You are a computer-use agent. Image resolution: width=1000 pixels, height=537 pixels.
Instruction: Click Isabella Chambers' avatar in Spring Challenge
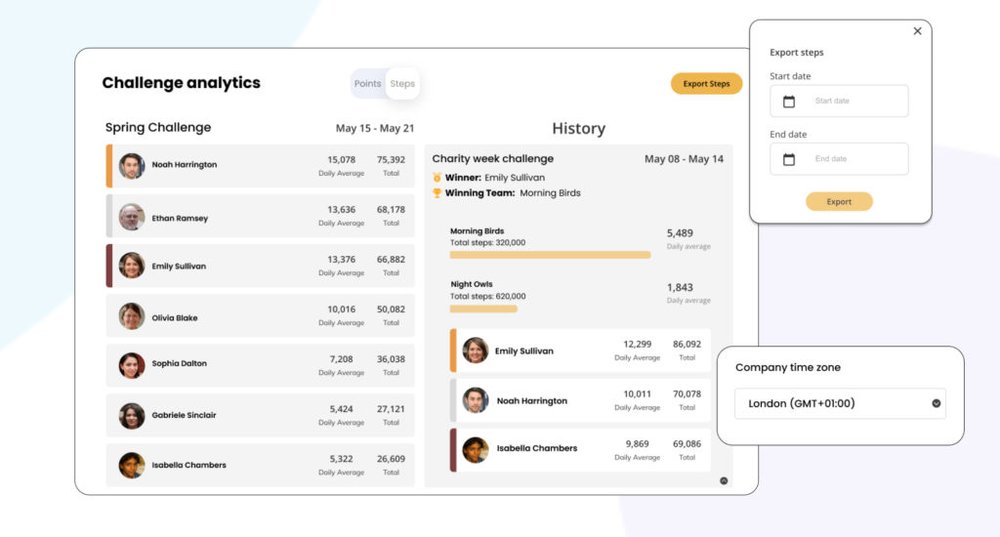(x=131, y=466)
